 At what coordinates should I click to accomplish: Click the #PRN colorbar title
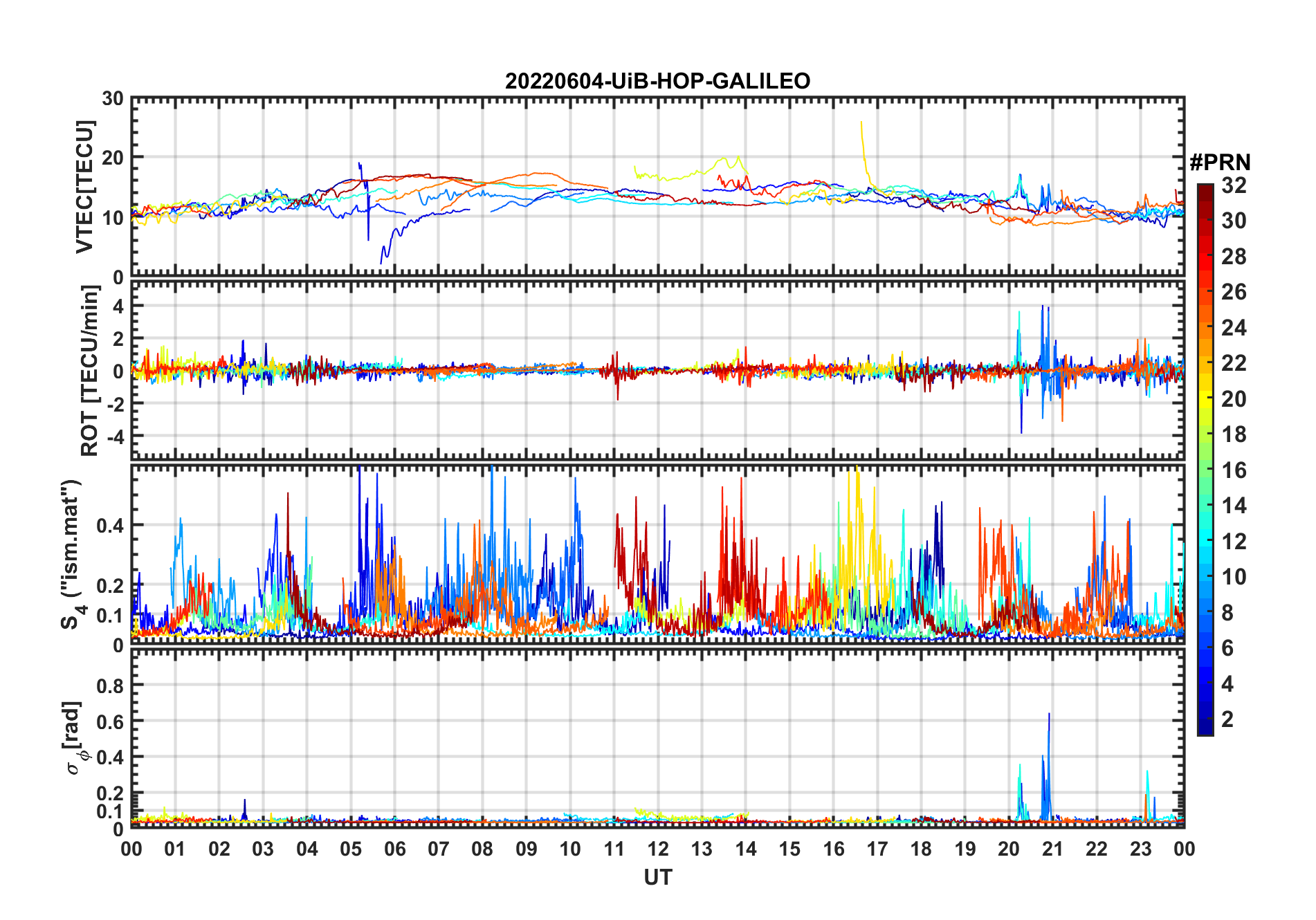click(x=1220, y=163)
